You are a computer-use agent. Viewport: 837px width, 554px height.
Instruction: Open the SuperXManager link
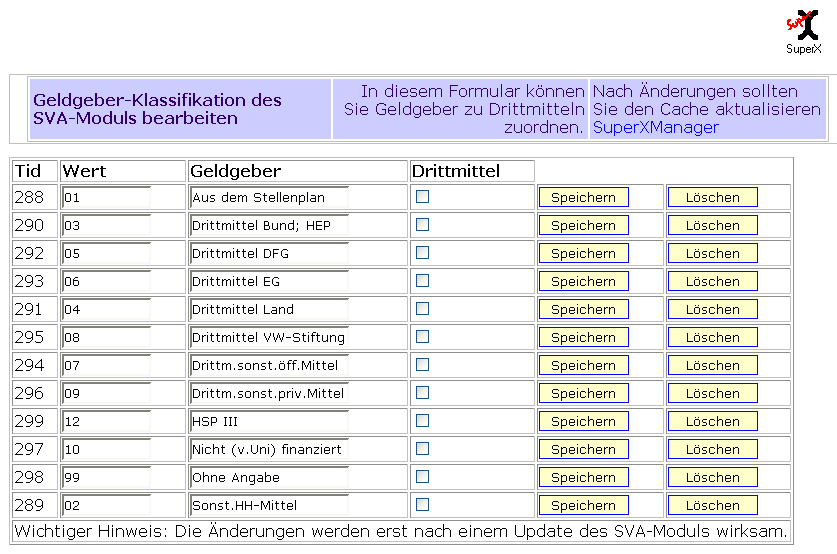(656, 128)
